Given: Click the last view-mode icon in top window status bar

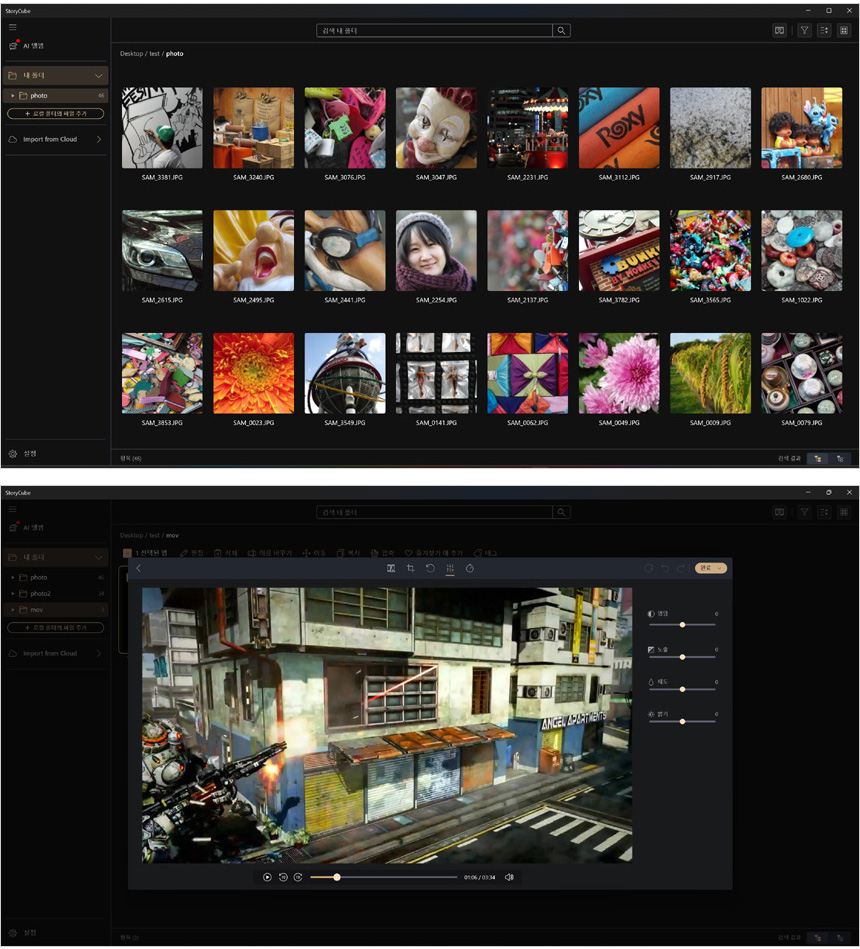Looking at the screenshot, I should point(839,458).
